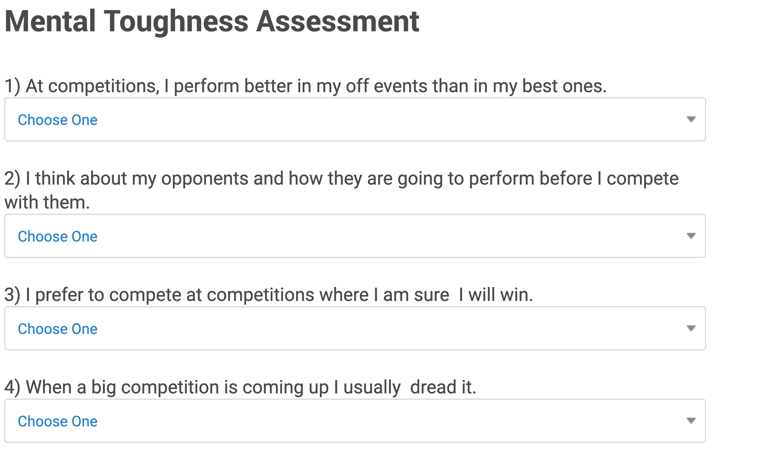Select 'Choose One' placeholder under question 4

pos(57,421)
